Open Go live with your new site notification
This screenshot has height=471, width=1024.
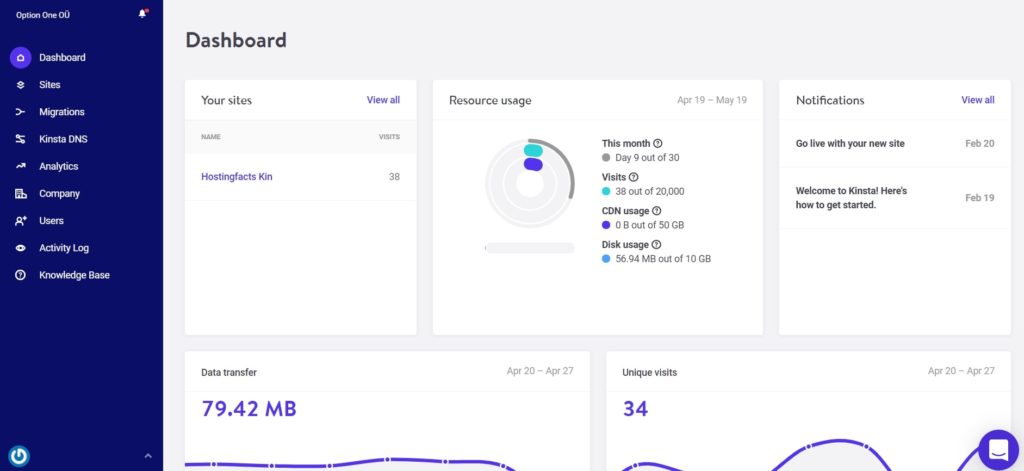click(850, 144)
